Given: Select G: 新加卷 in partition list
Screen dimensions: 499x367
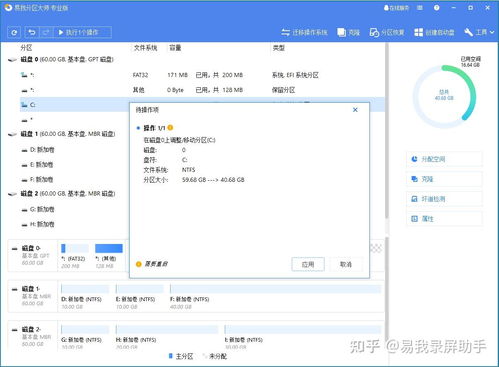Looking at the screenshot, I should 74,209.
